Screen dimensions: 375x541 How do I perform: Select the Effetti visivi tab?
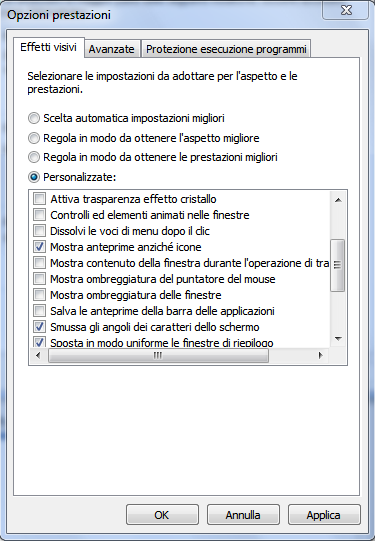[x=49, y=47]
